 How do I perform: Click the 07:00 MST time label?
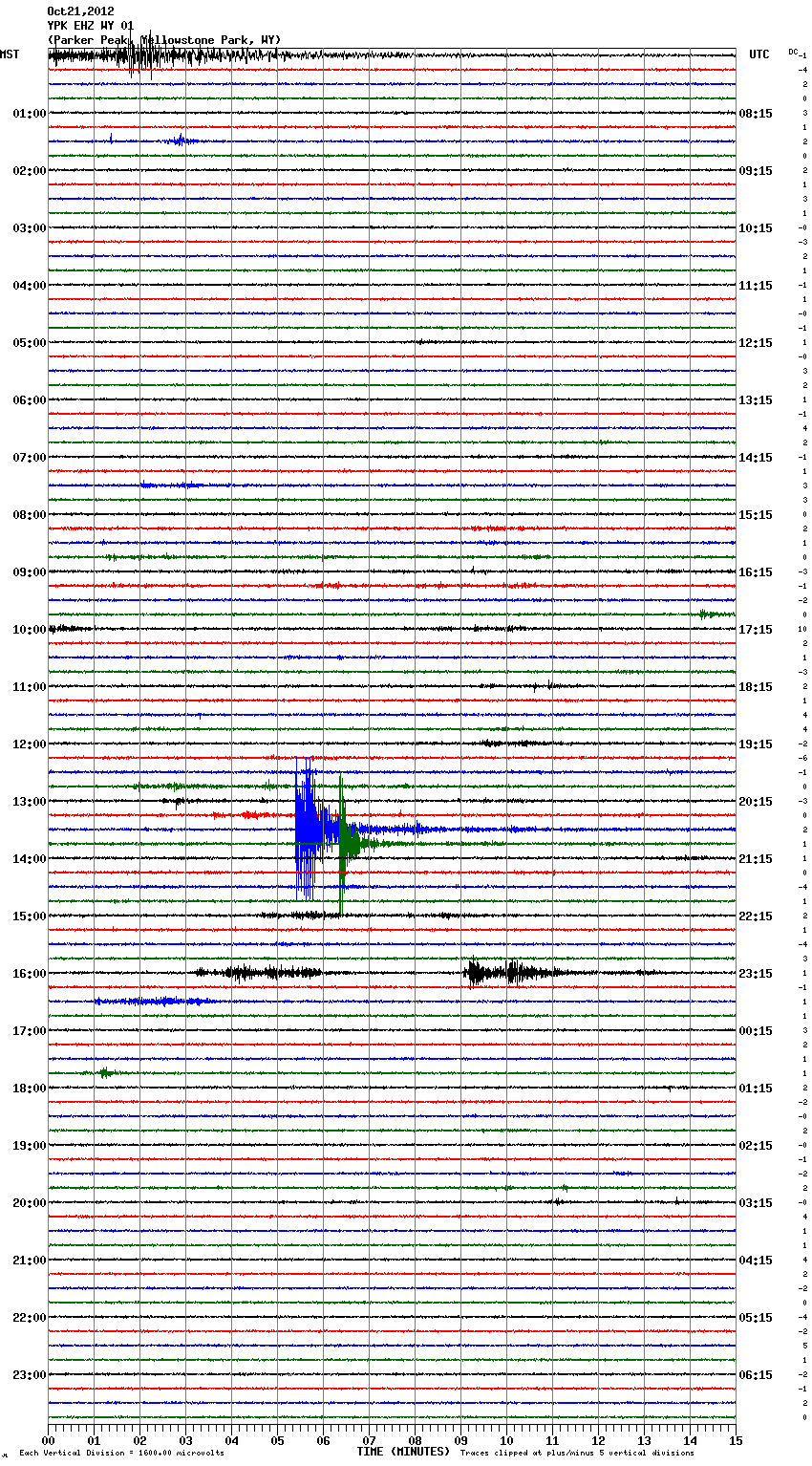29,458
